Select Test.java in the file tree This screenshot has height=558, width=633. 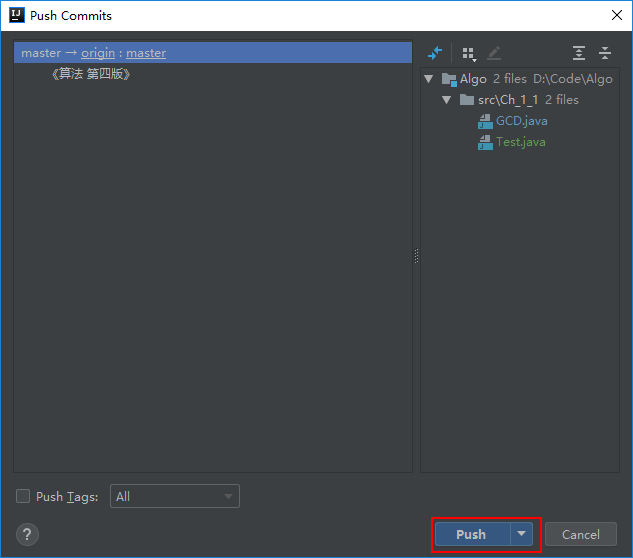[520, 142]
